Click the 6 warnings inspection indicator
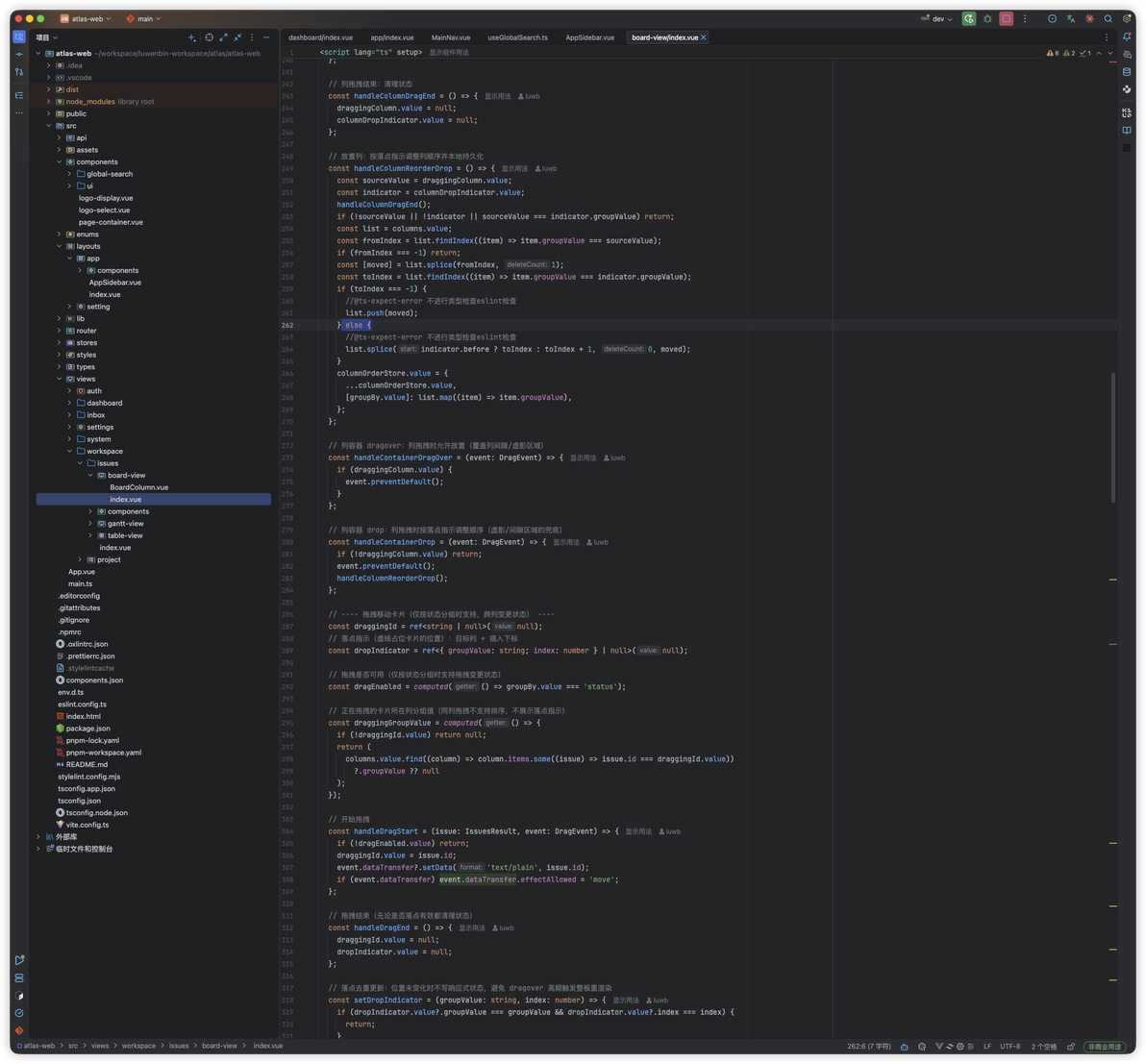Image resolution: width=1146 pixels, height=1064 pixels. tap(1053, 53)
